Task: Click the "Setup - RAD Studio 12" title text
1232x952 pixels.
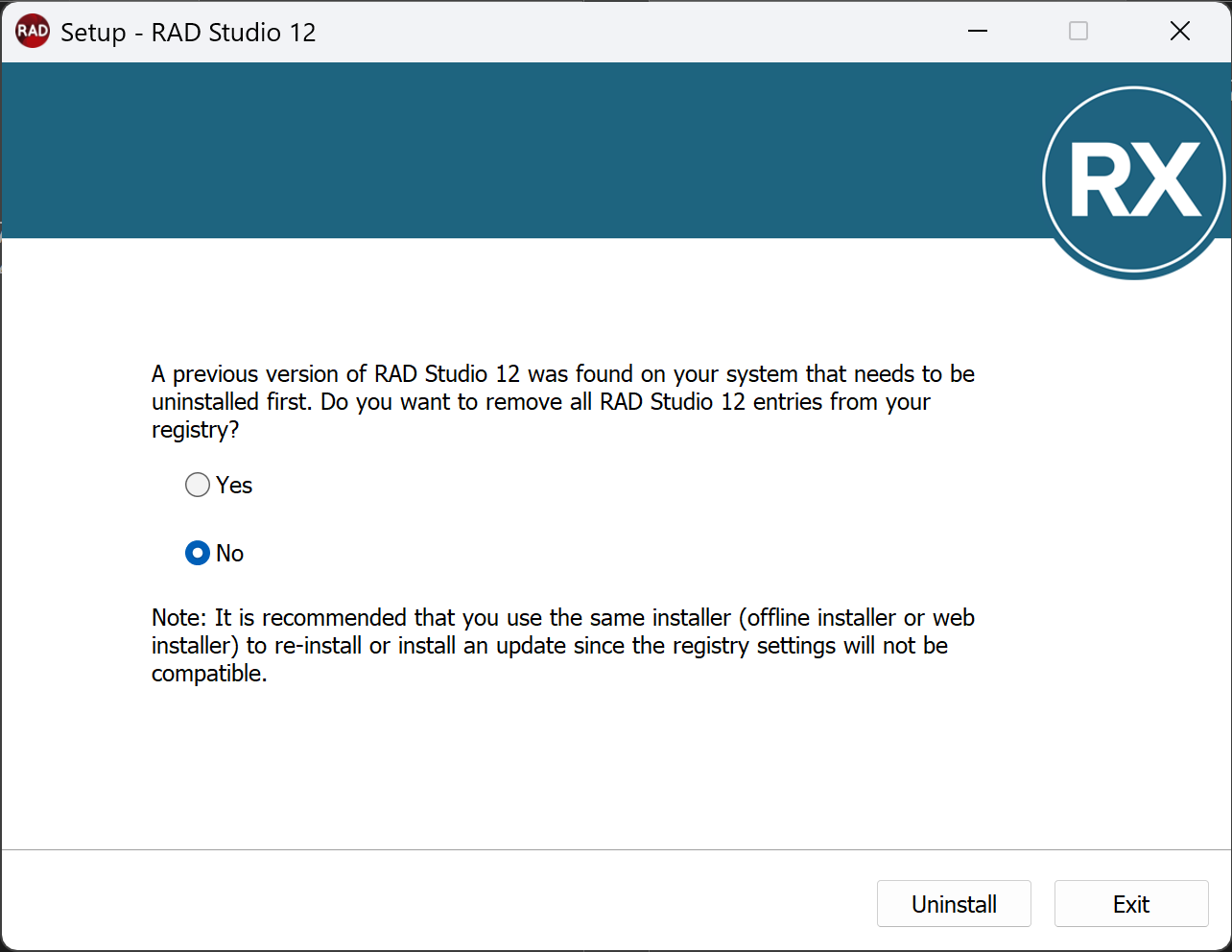Action: (x=188, y=33)
